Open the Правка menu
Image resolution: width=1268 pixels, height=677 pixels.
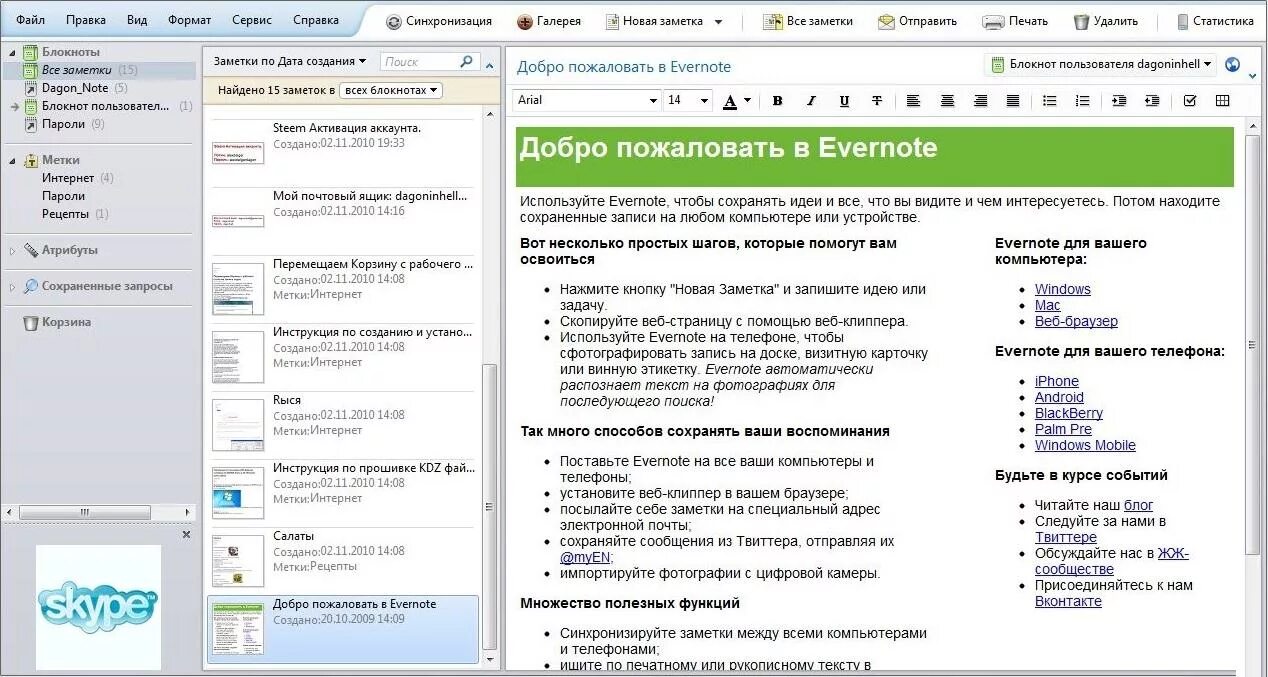coord(86,20)
